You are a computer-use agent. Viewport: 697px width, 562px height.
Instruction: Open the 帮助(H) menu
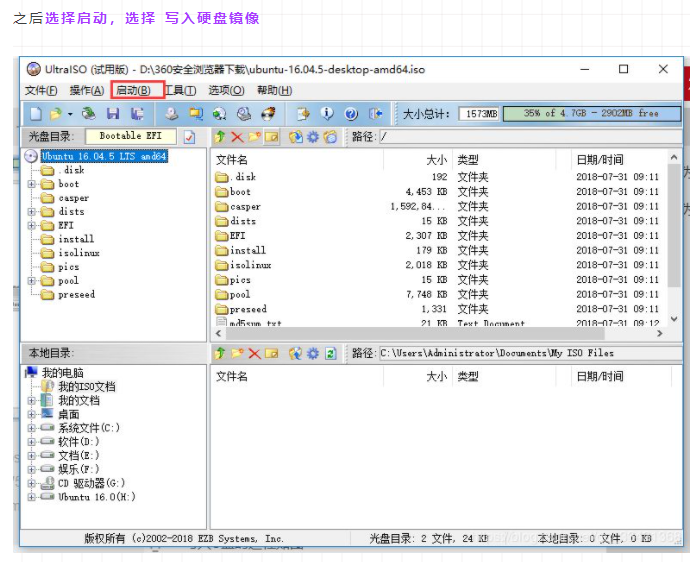[275, 90]
